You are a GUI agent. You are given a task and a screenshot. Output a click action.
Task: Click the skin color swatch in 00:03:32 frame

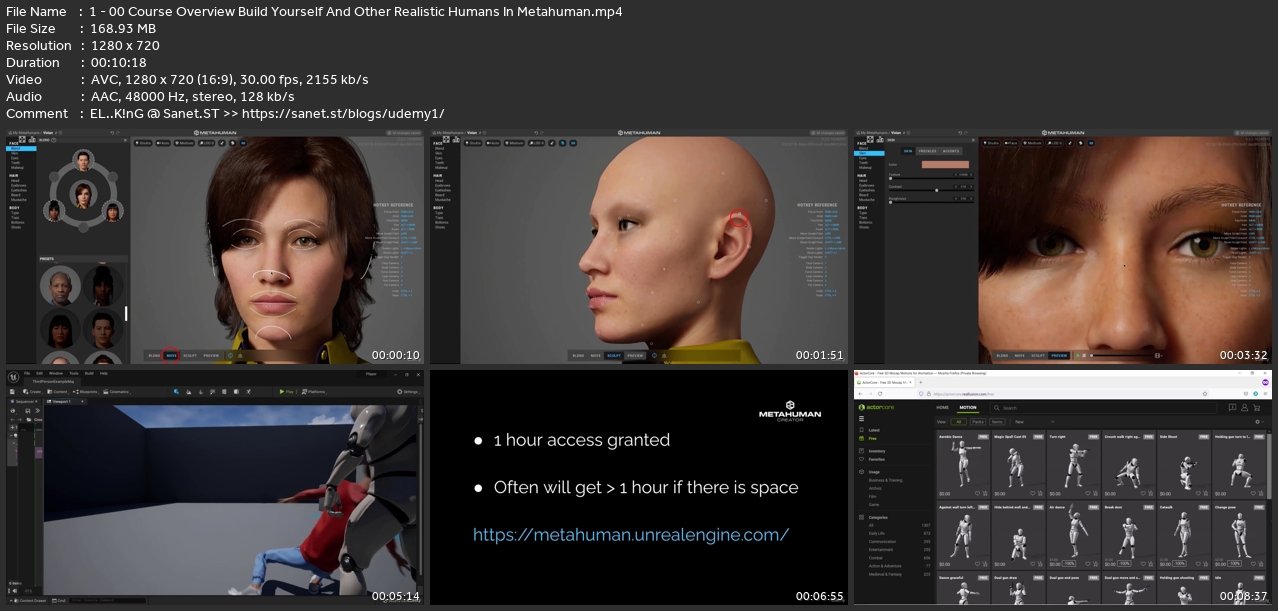(945, 164)
